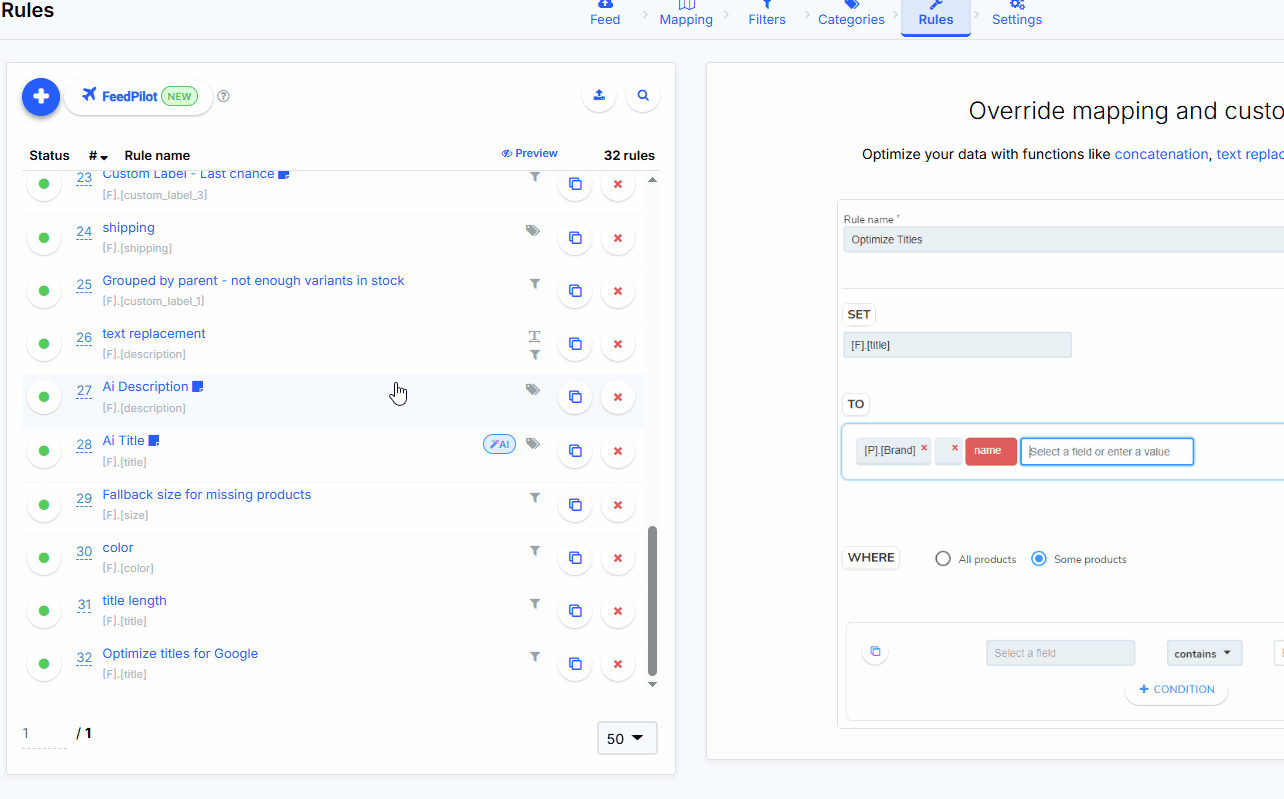Viewport: 1284px width, 799px height.
Task: Click the + CONDITION button
Action: (1176, 689)
